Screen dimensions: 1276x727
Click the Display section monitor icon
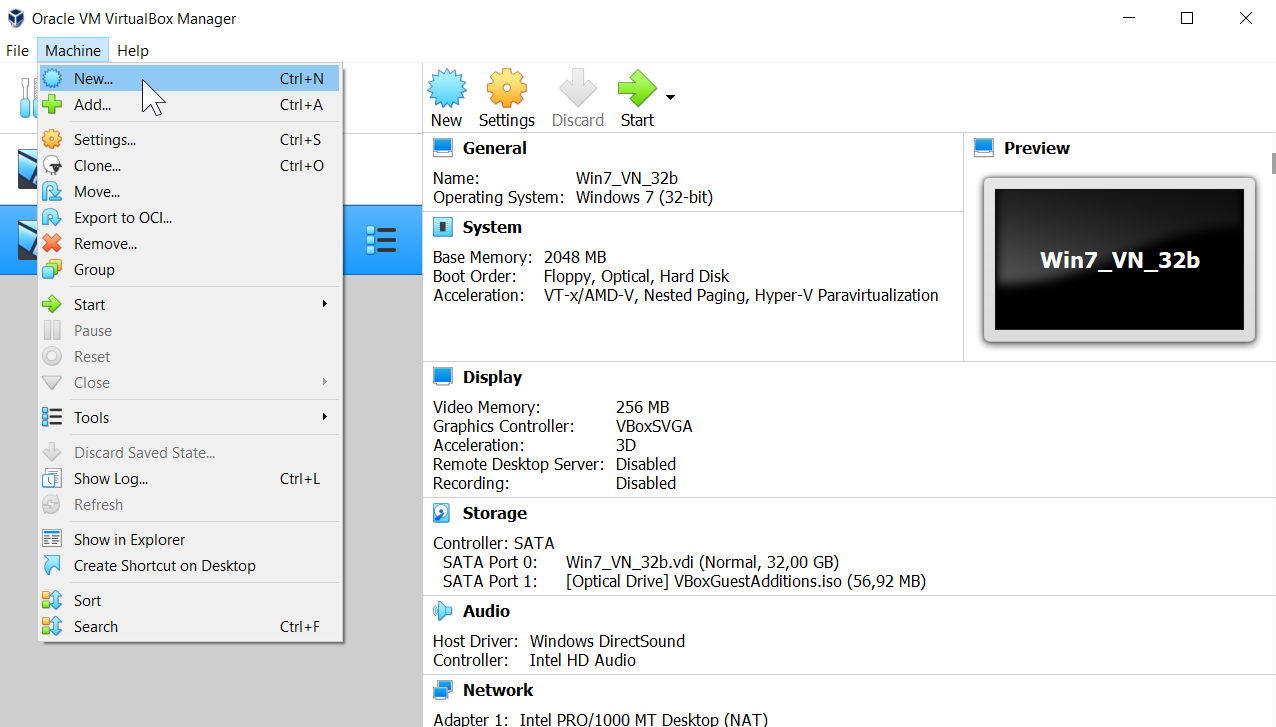(442, 377)
